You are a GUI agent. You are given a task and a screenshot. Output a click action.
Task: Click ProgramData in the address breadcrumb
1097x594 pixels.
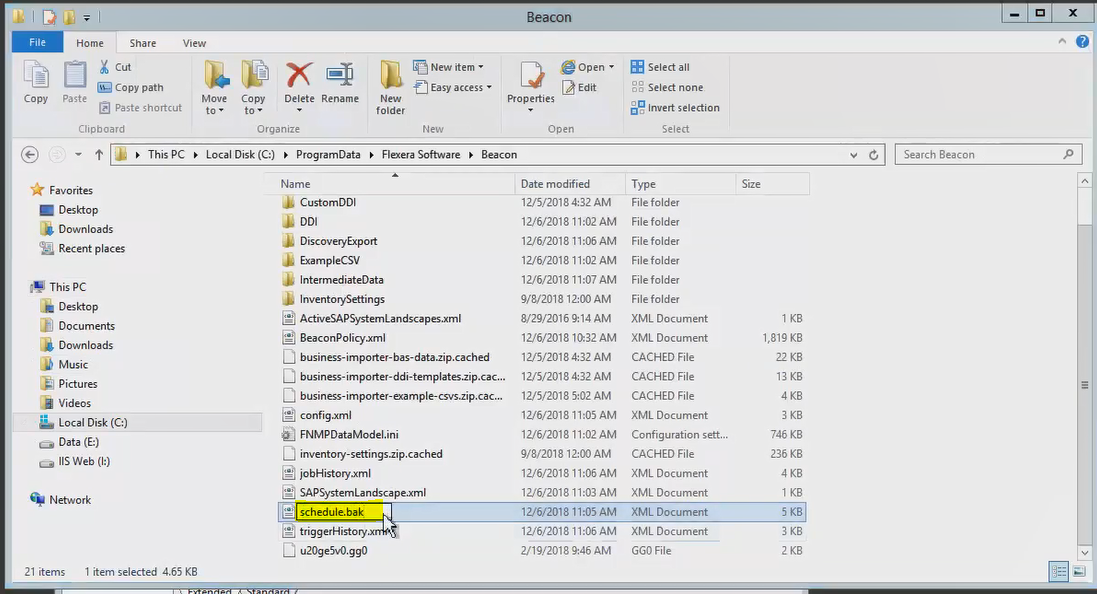pos(328,155)
